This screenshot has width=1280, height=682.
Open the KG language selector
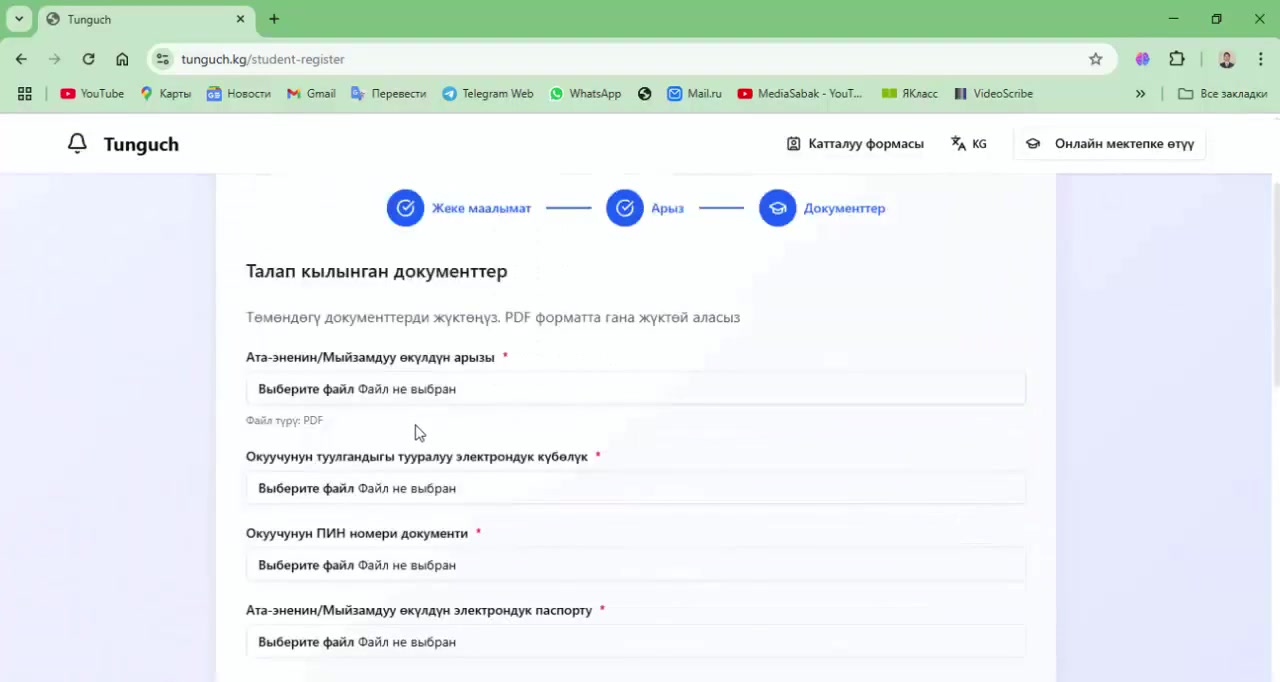(969, 144)
